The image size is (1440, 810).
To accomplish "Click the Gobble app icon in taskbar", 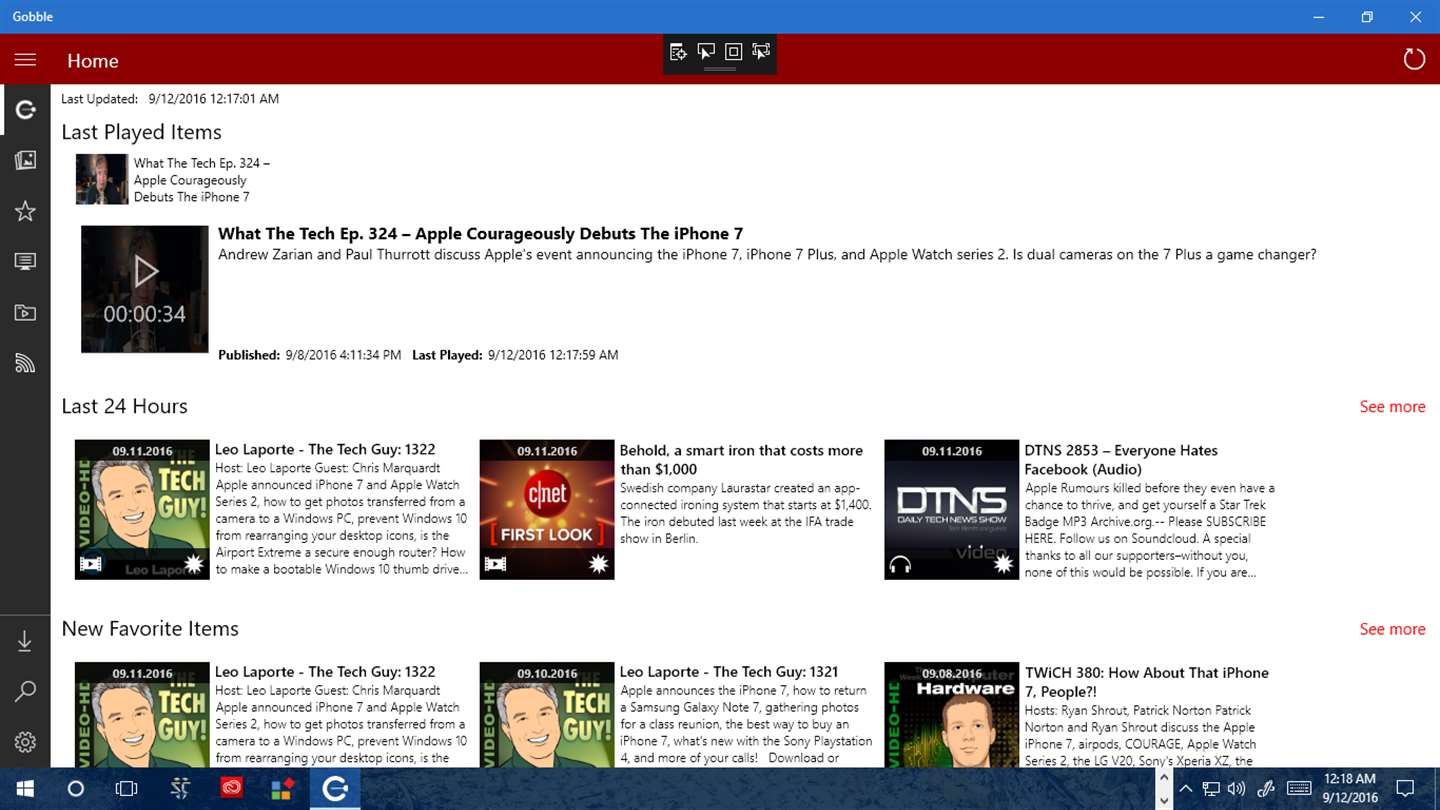I will click(x=335, y=789).
